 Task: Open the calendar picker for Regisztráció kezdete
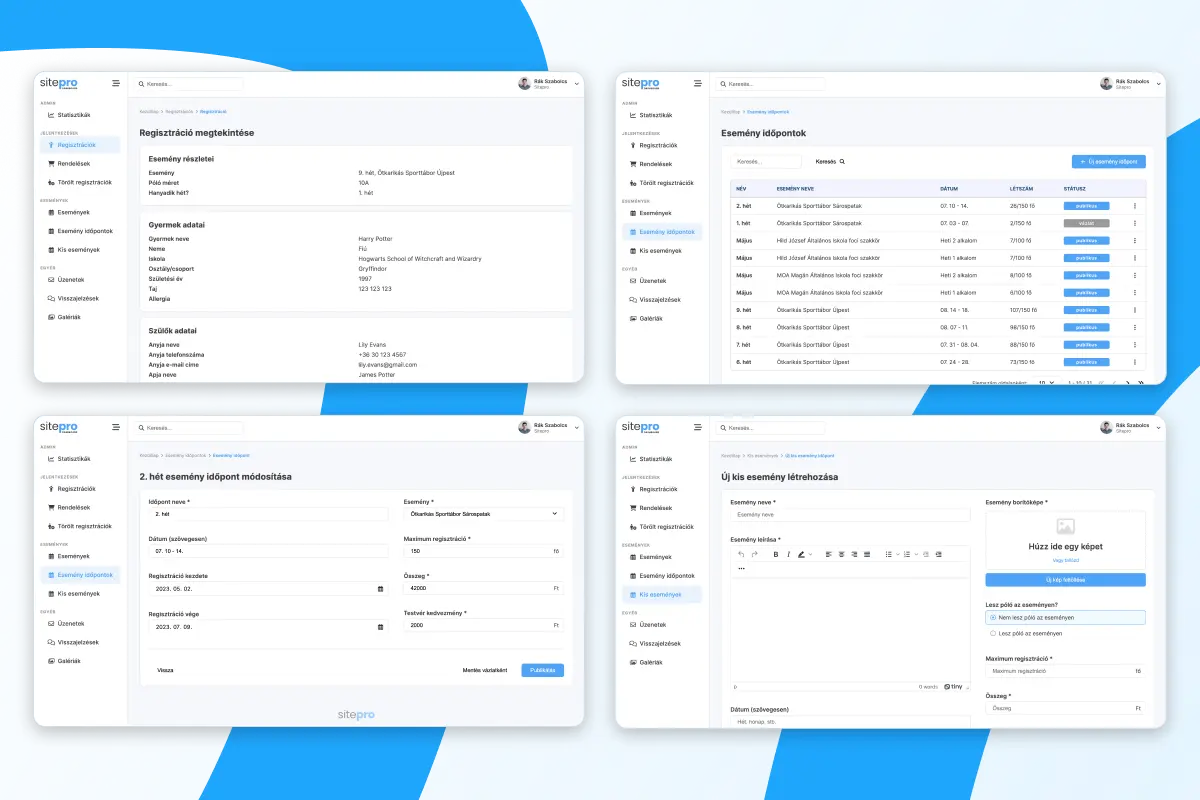pos(380,589)
